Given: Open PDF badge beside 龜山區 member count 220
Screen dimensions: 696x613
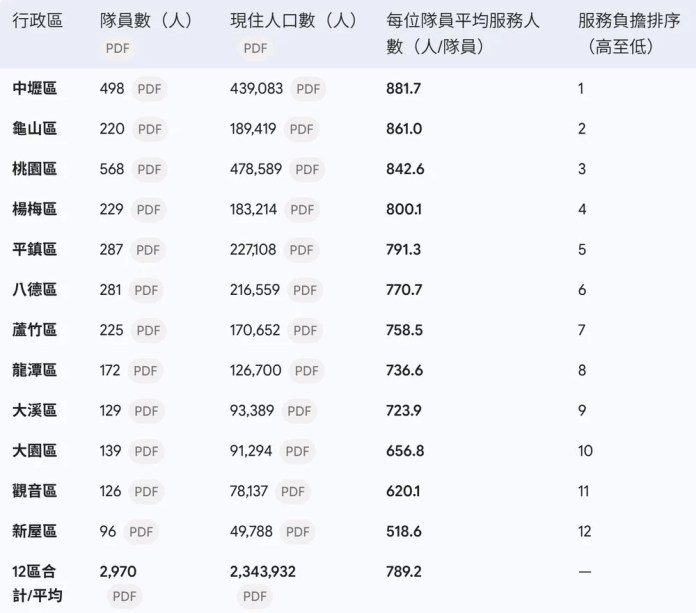Looking at the screenshot, I should click(150, 129).
